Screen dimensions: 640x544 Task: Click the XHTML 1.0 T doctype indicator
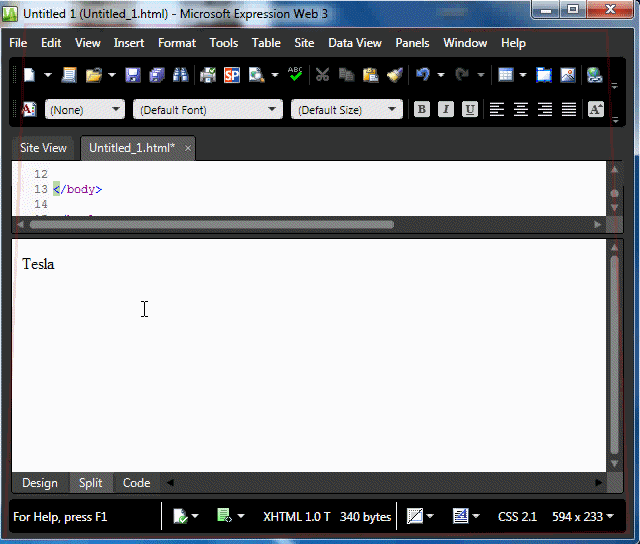click(296, 517)
